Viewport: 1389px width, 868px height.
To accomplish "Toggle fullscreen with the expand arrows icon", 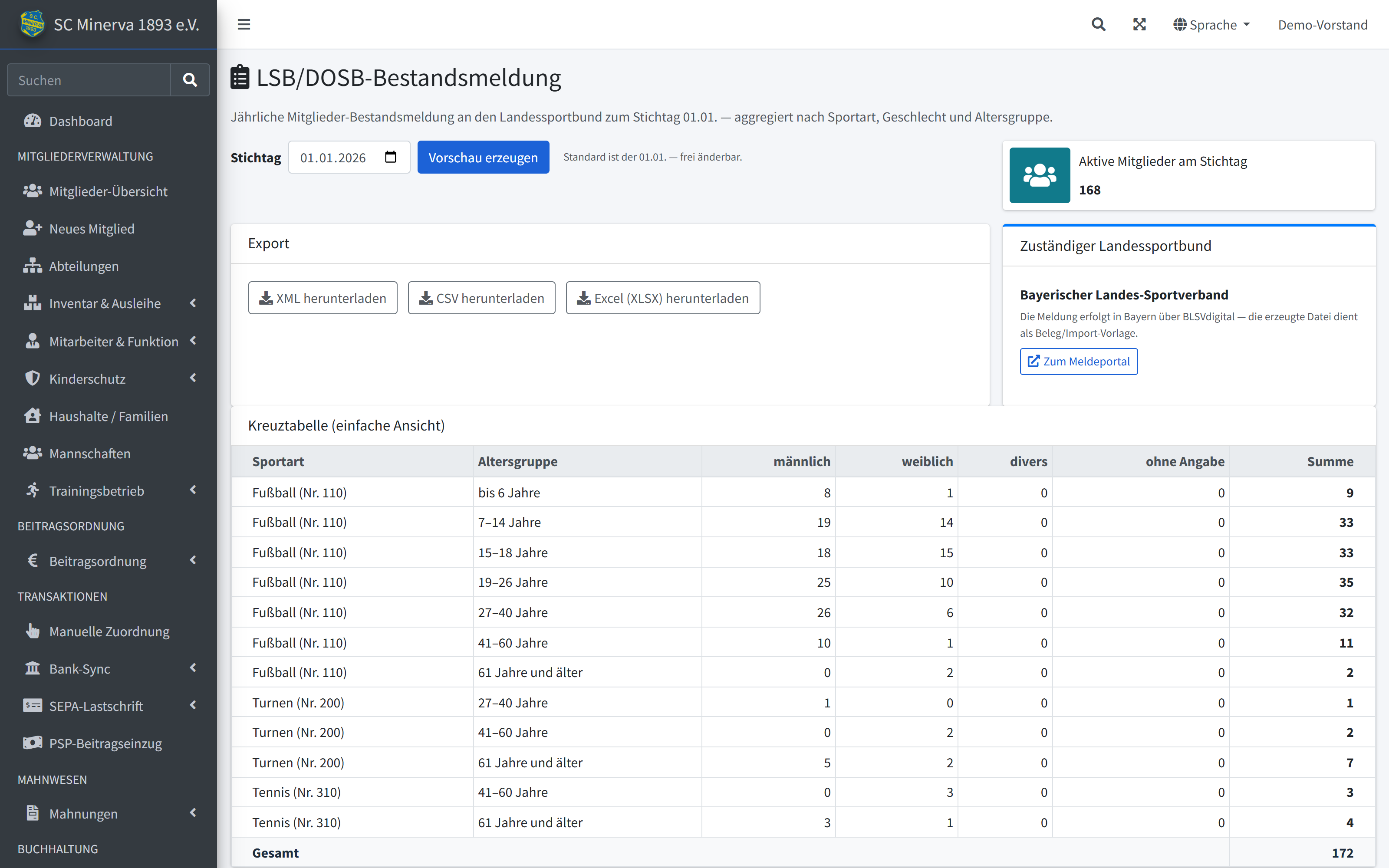I will pos(1139,24).
